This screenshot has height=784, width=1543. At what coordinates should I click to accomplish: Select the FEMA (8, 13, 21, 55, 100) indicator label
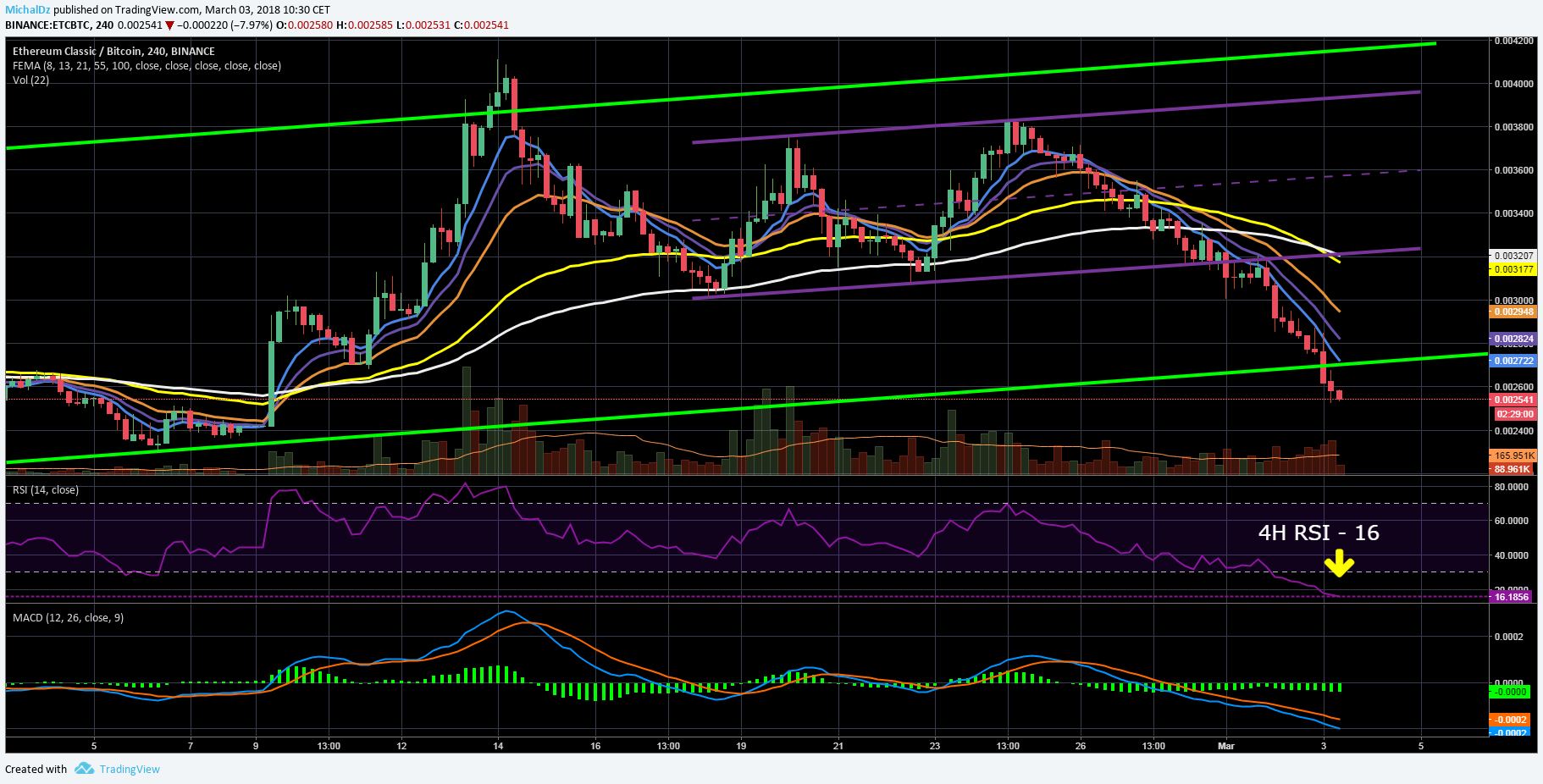click(x=147, y=65)
